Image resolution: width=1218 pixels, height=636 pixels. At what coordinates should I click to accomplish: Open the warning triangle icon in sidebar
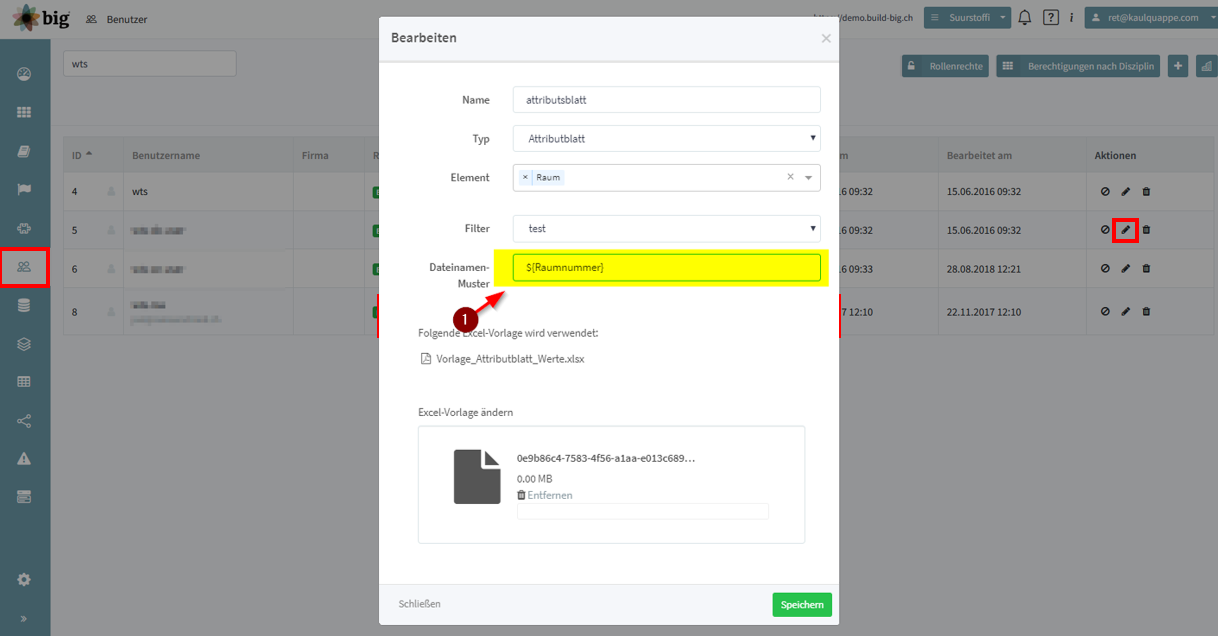pyautogui.click(x=24, y=458)
